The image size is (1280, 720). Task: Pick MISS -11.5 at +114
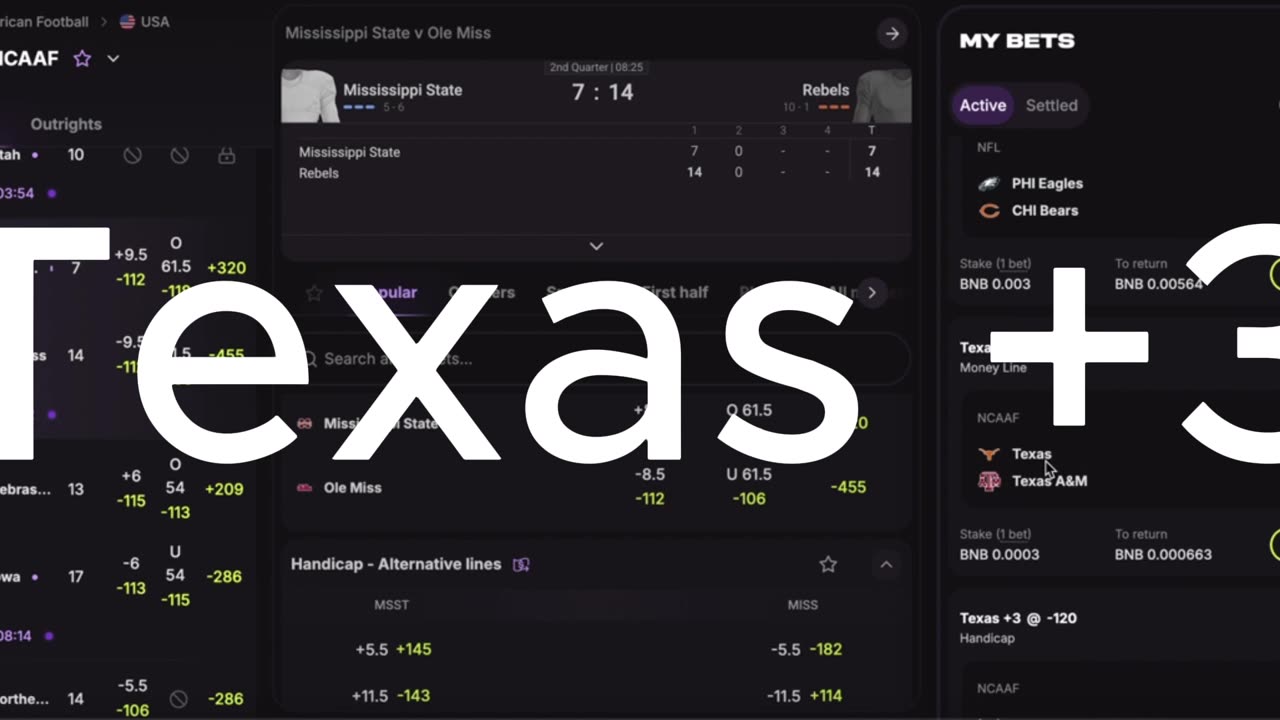[x=803, y=695]
